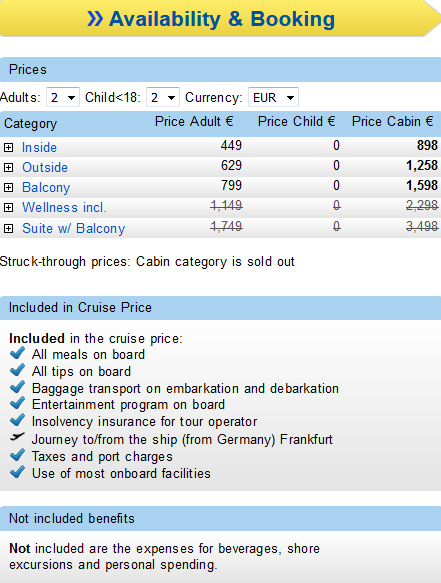
Task: Click Outside cabin price 1,258
Action: point(422,165)
